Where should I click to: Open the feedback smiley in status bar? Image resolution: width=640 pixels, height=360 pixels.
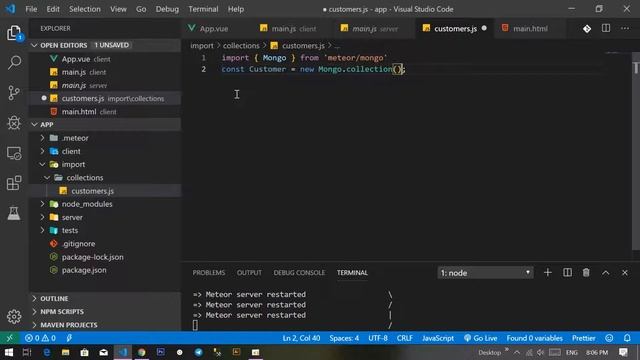coord(609,338)
